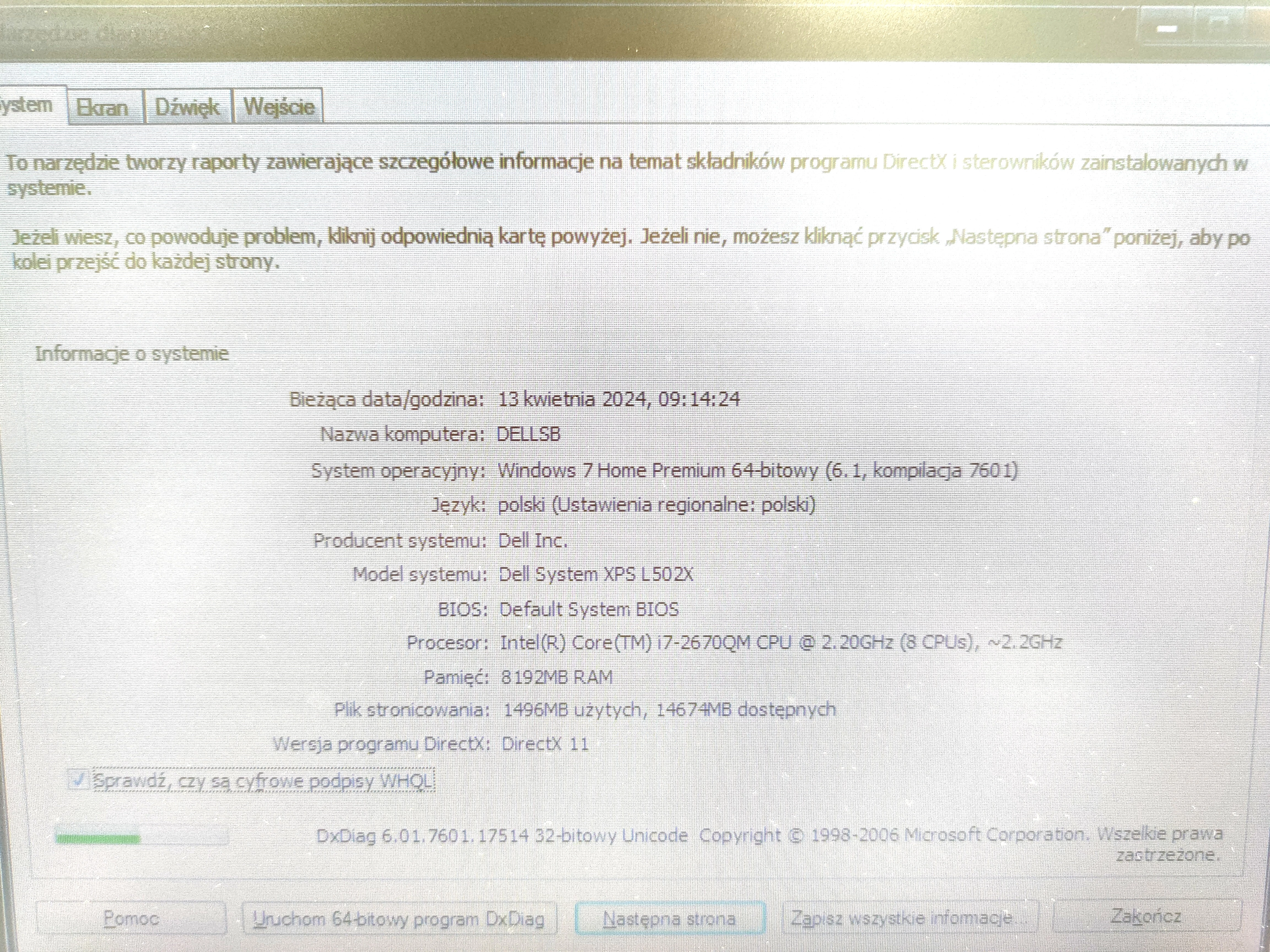Click the computer name value DELLSB
The width and height of the screenshot is (1270, 952).
click(528, 434)
